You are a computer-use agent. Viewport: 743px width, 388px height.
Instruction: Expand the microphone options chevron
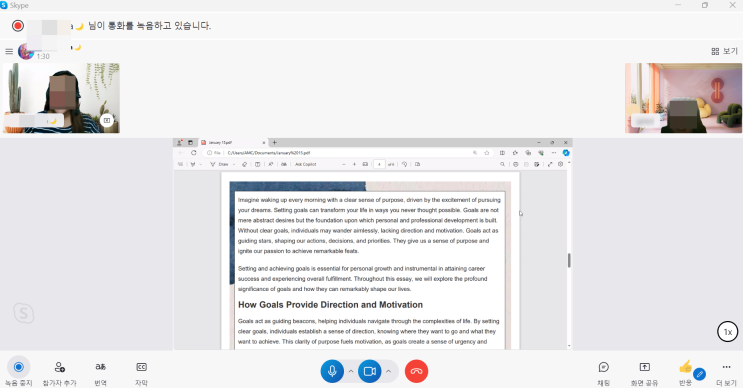point(351,371)
